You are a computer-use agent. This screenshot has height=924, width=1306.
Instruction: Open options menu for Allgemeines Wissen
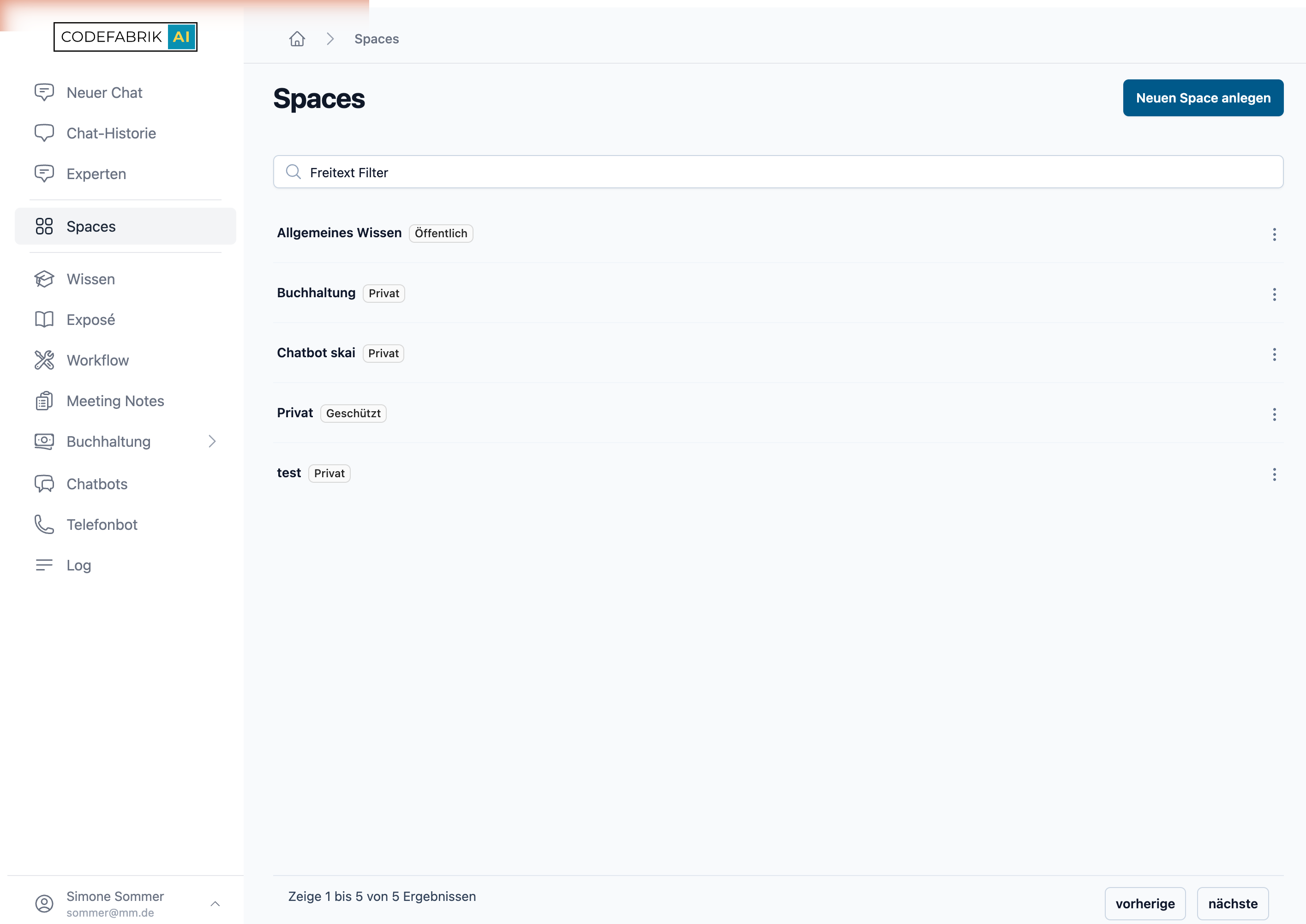[1274, 234]
